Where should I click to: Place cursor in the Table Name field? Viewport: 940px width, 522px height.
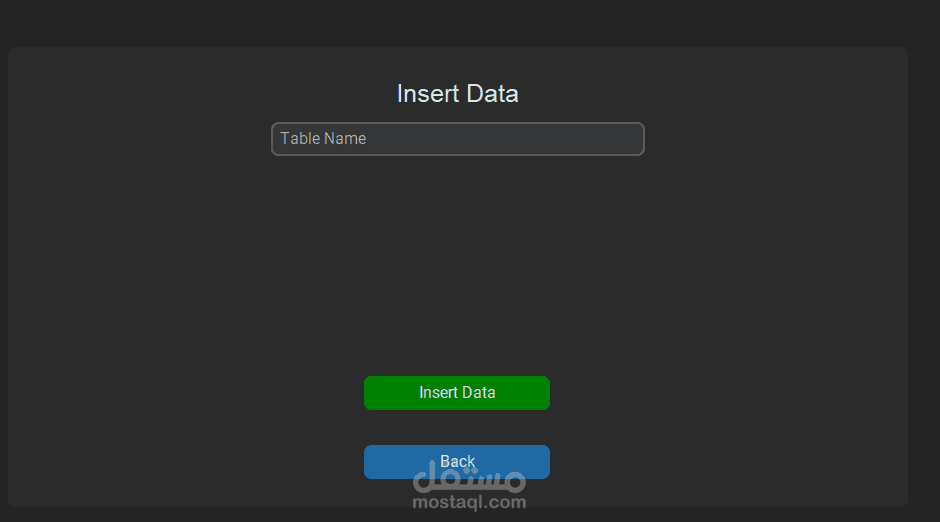coord(457,139)
